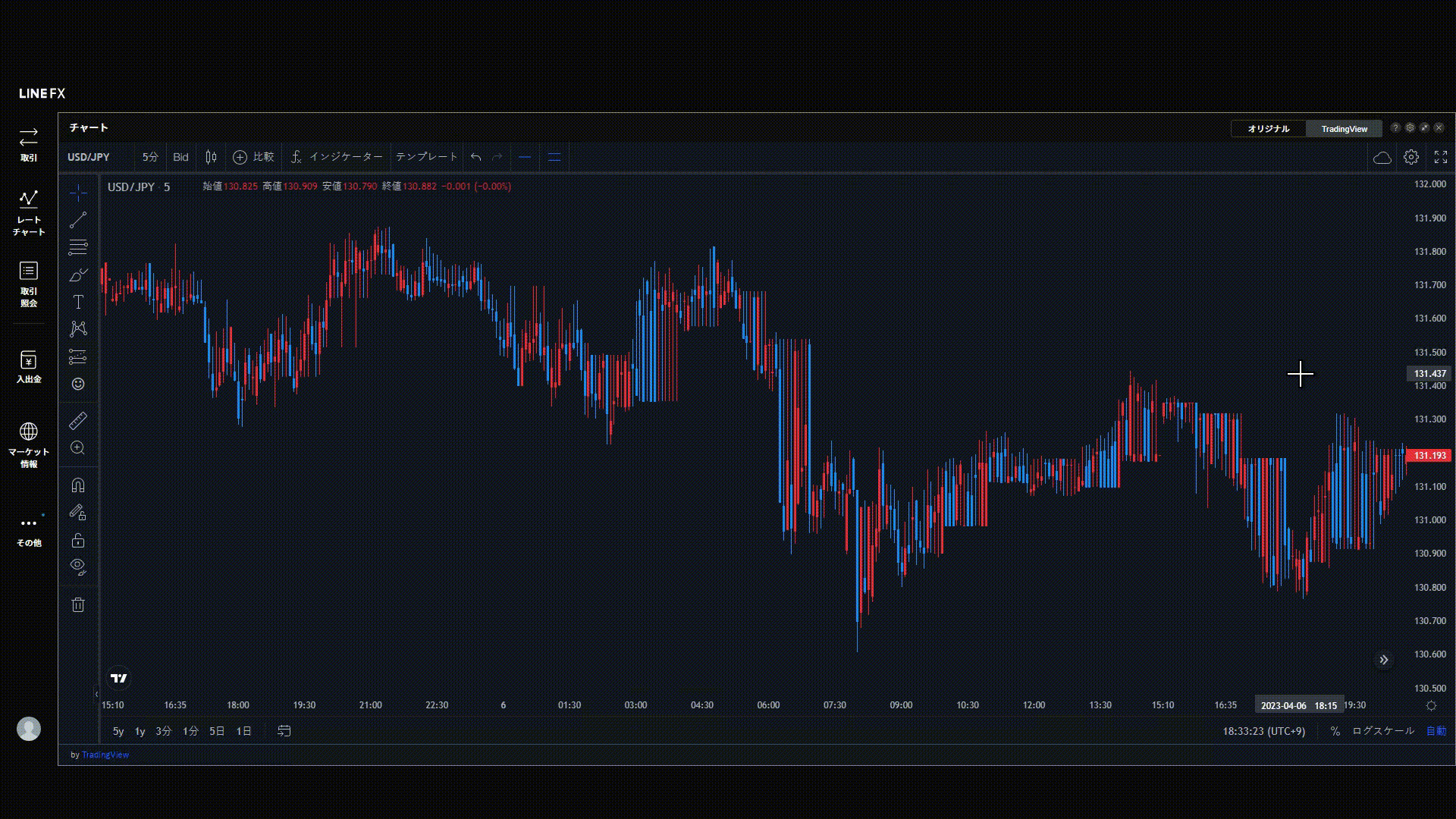
Task: Switch to the オリジナル chart tab
Action: pos(1268,129)
